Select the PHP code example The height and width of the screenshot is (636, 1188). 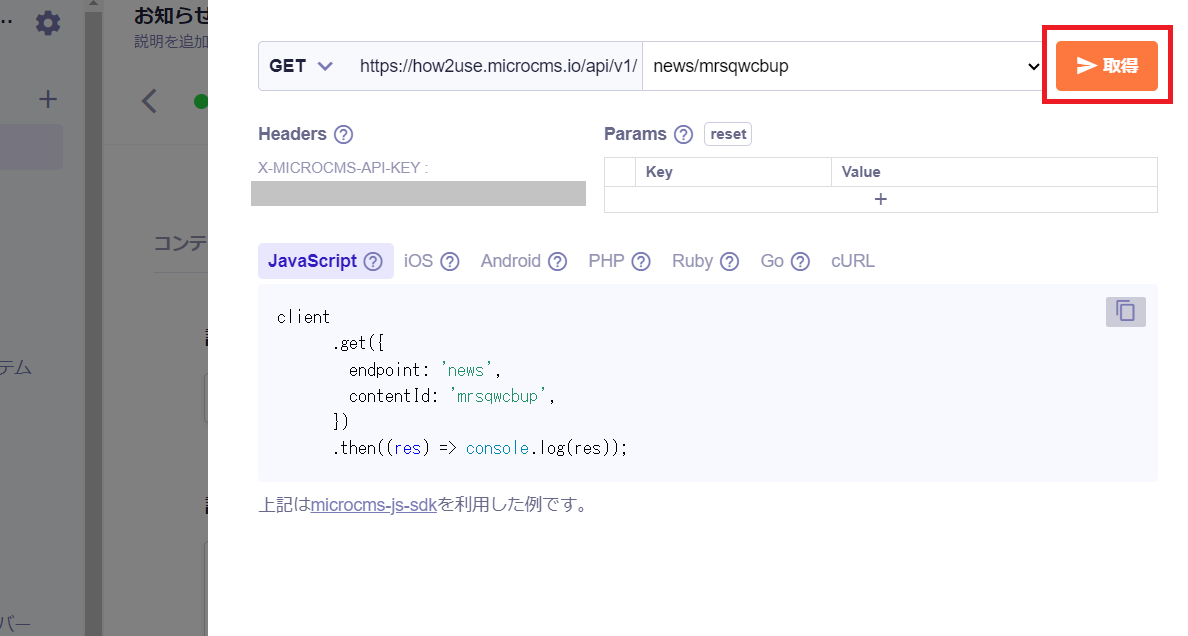point(607,260)
